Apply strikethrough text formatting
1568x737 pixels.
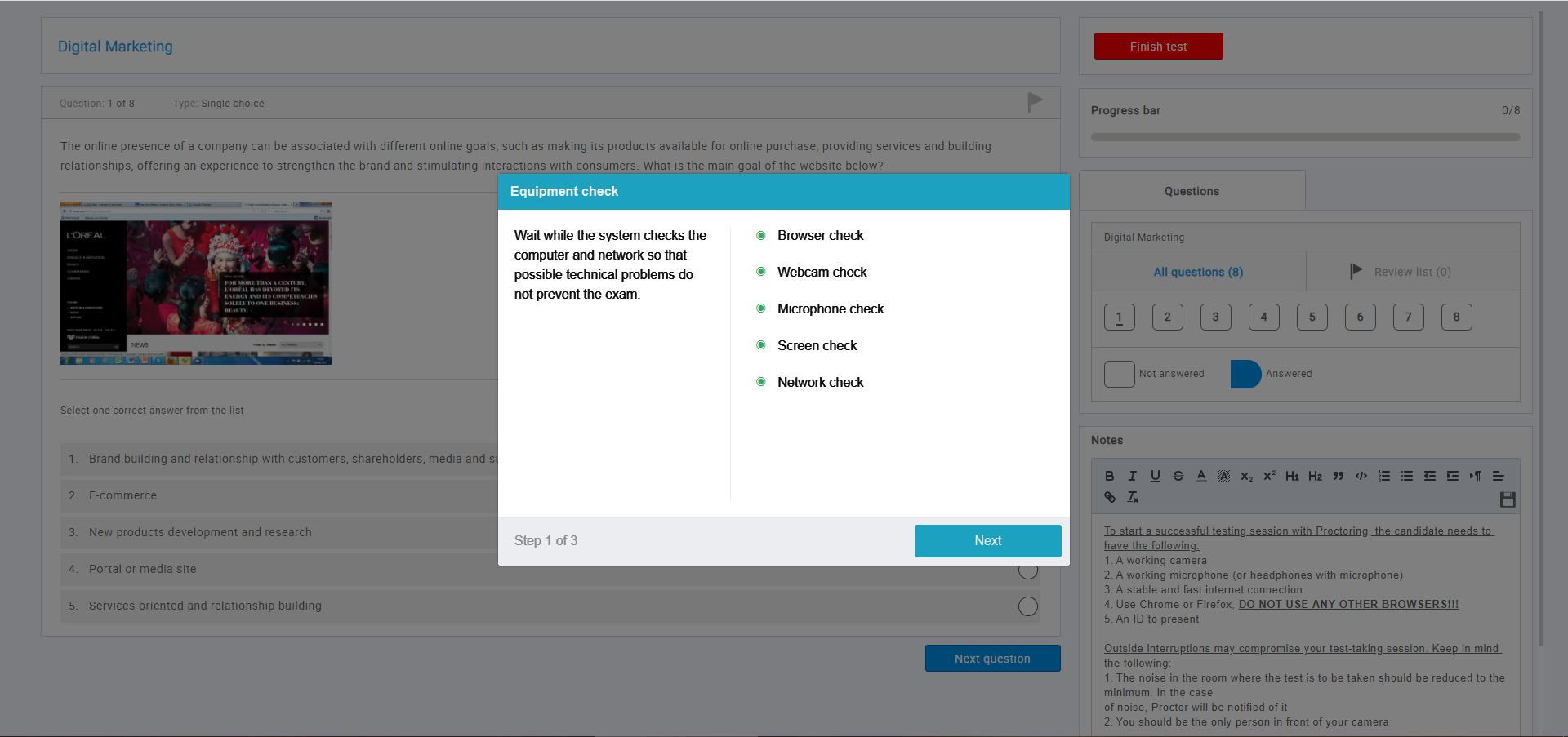tap(1178, 475)
